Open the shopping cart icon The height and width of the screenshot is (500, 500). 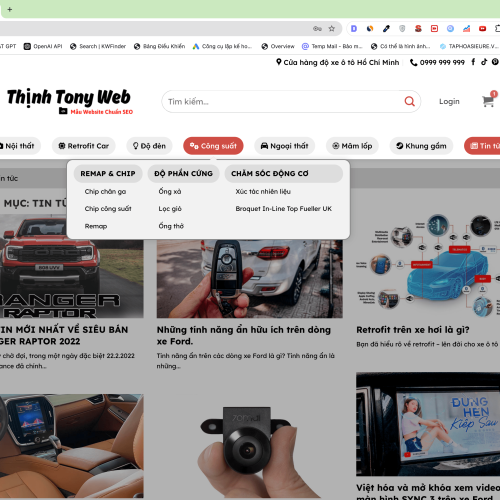point(488,101)
